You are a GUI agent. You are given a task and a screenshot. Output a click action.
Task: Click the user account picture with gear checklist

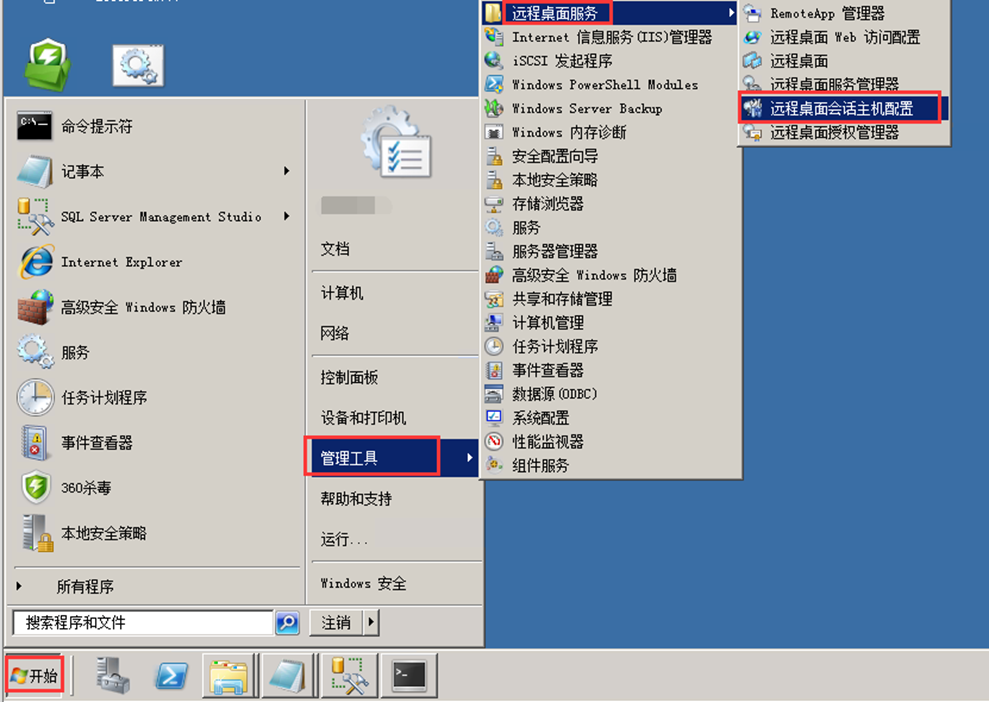[x=395, y=143]
